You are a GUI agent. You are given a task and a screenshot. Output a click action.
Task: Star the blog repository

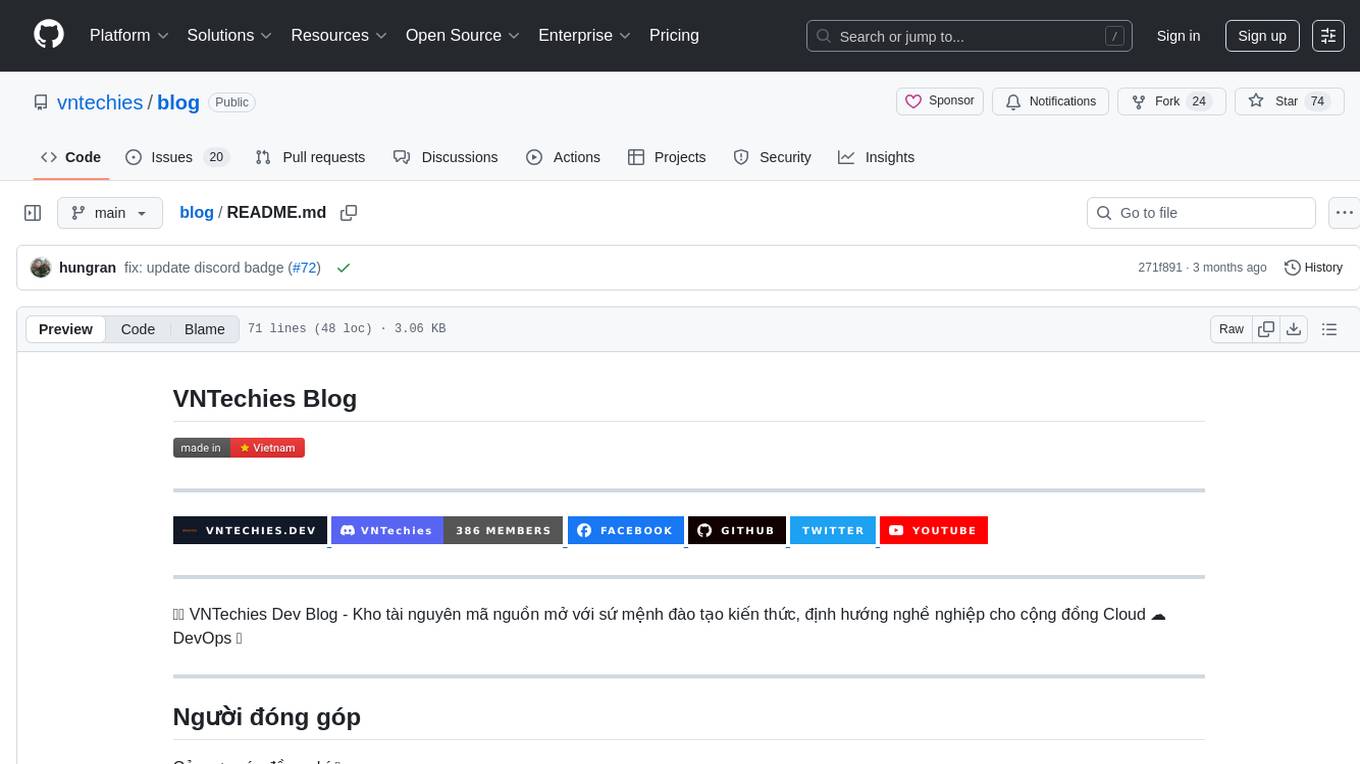pos(1290,101)
